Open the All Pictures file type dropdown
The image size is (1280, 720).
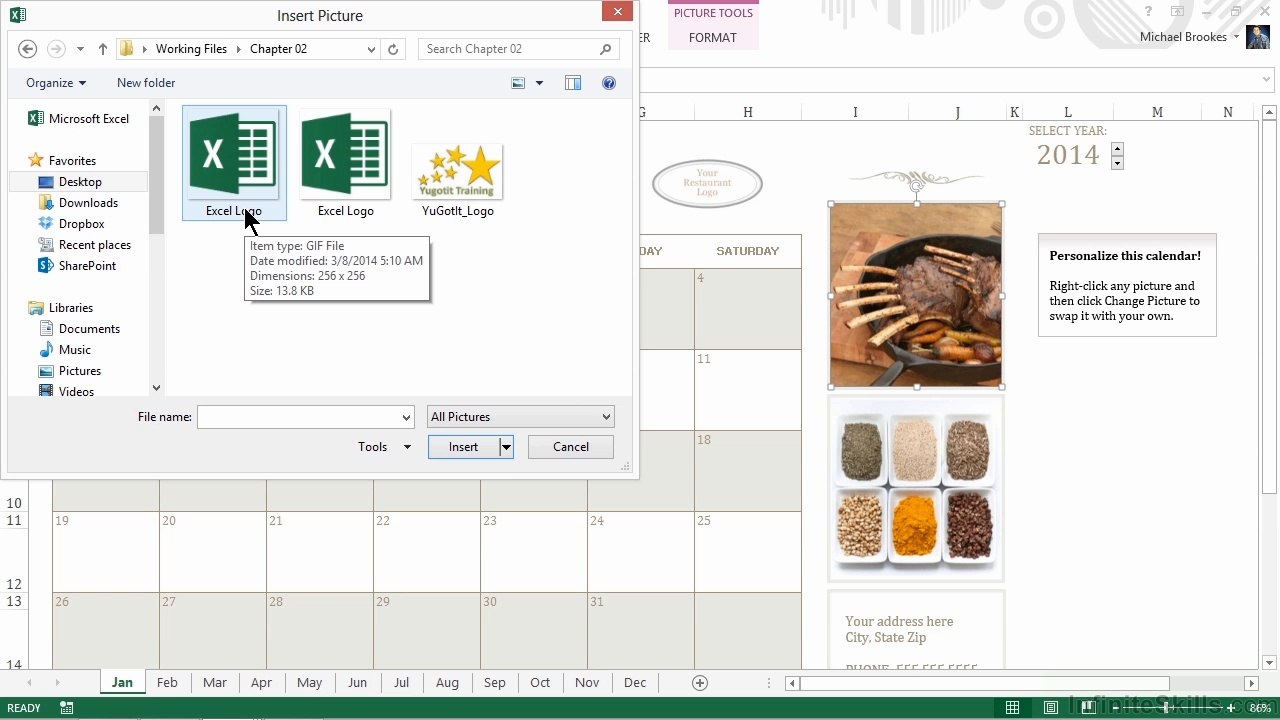point(520,417)
